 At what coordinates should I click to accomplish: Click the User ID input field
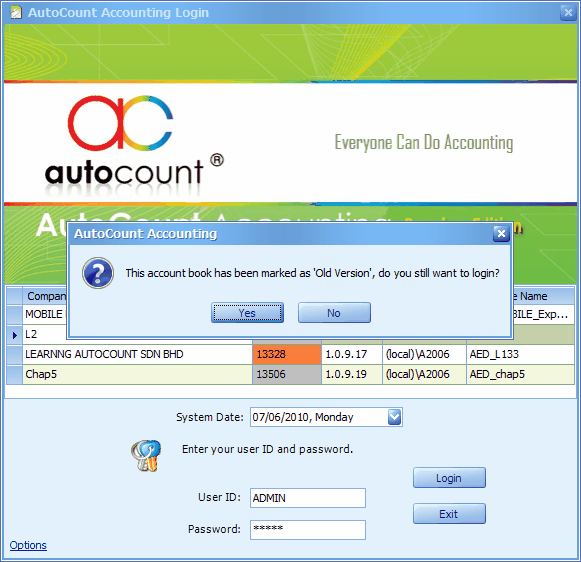pyautogui.click(x=308, y=498)
